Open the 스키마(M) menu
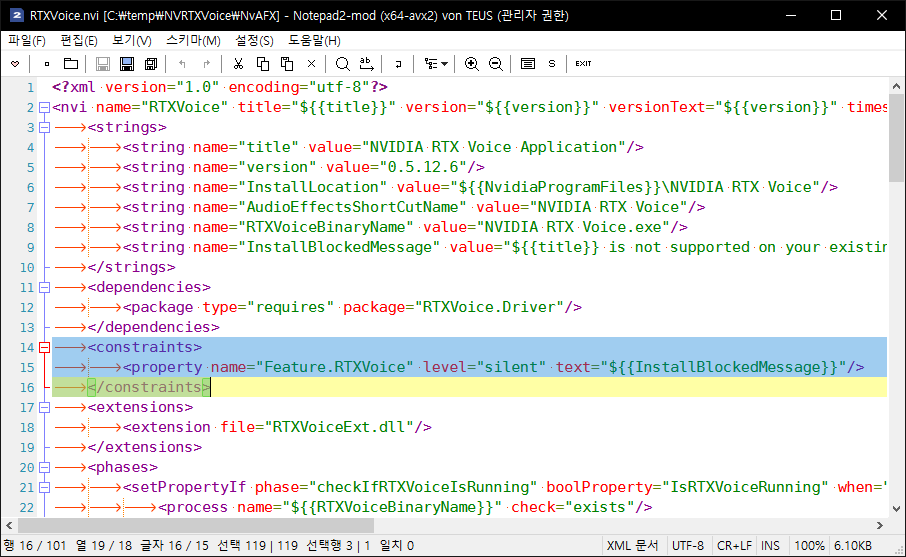 coord(194,41)
